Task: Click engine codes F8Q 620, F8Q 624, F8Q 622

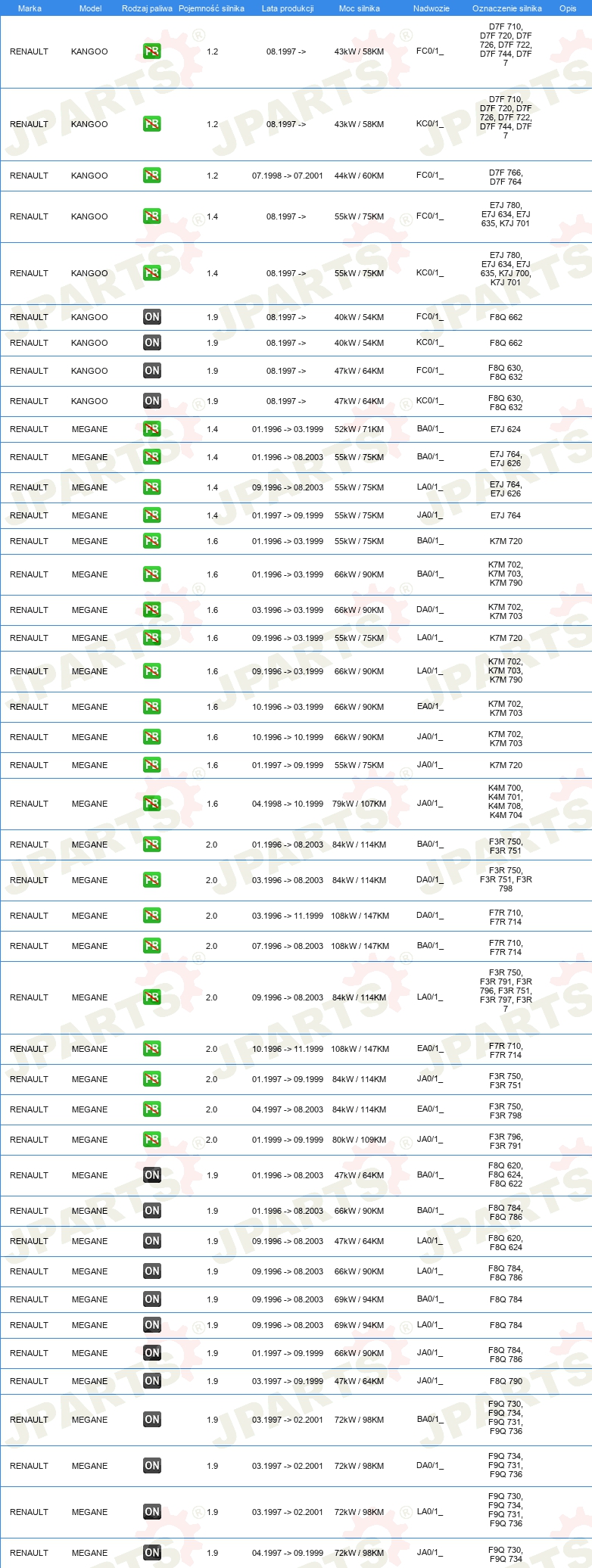Action: coord(506,1174)
